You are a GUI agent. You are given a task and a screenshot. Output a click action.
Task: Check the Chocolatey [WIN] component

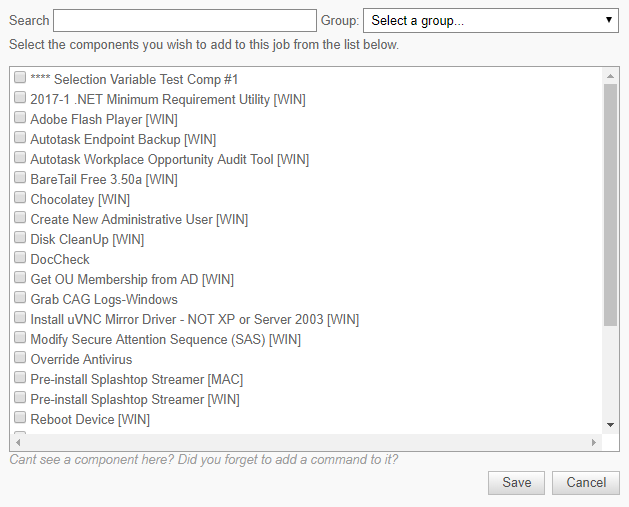click(20, 197)
